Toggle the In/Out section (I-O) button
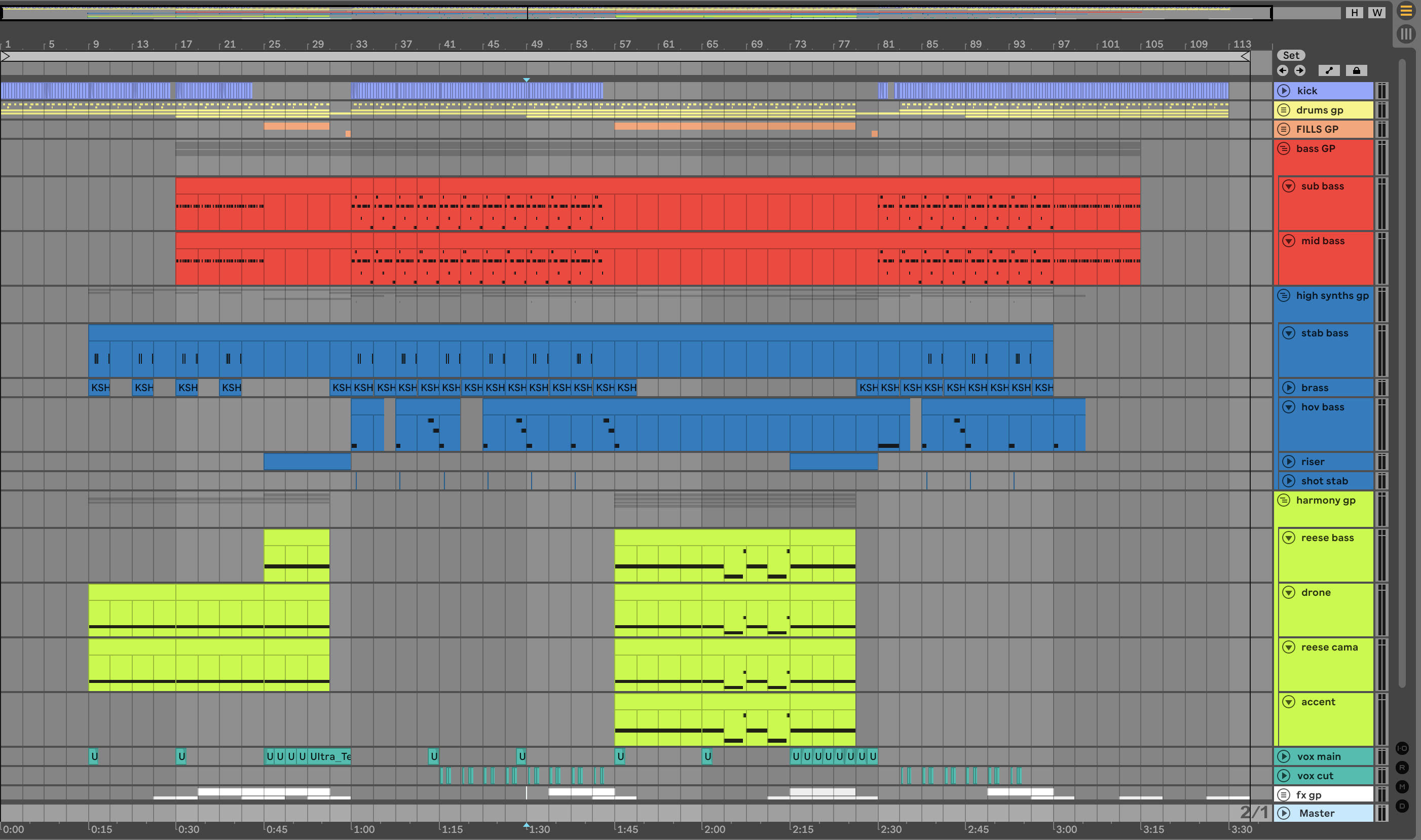1421x840 pixels. (x=1402, y=748)
